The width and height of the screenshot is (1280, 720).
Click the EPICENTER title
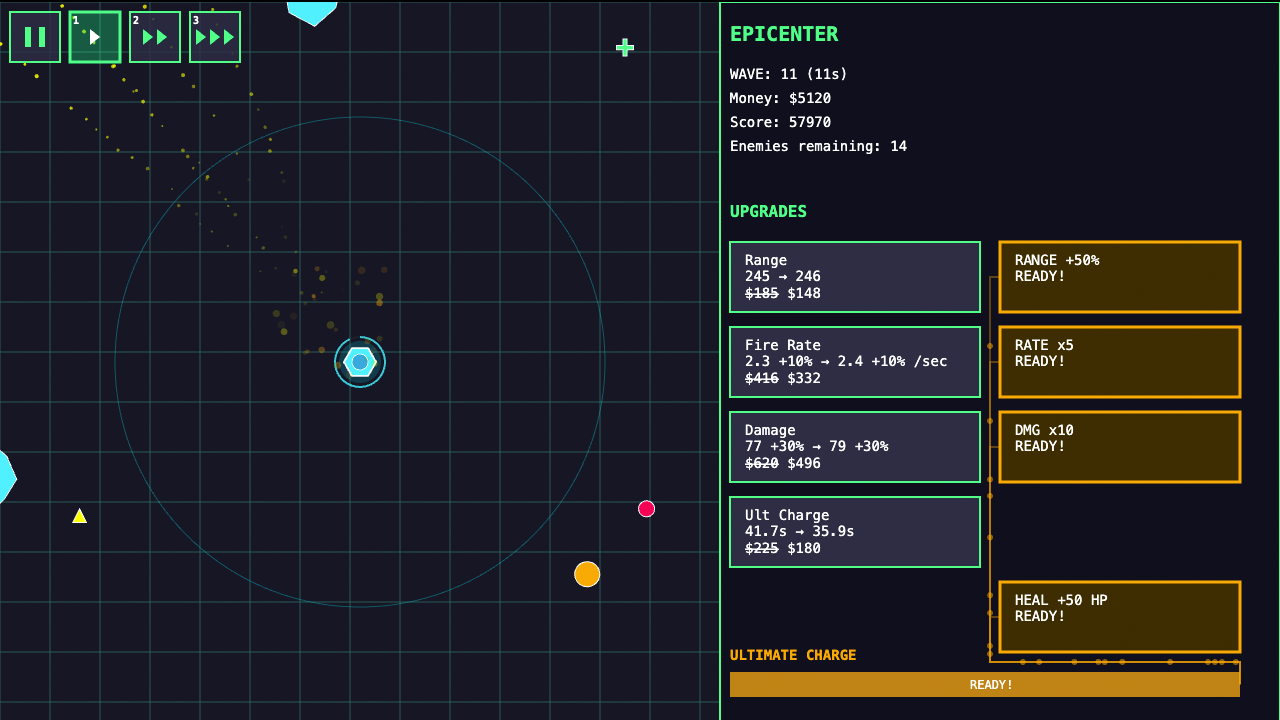[784, 34]
